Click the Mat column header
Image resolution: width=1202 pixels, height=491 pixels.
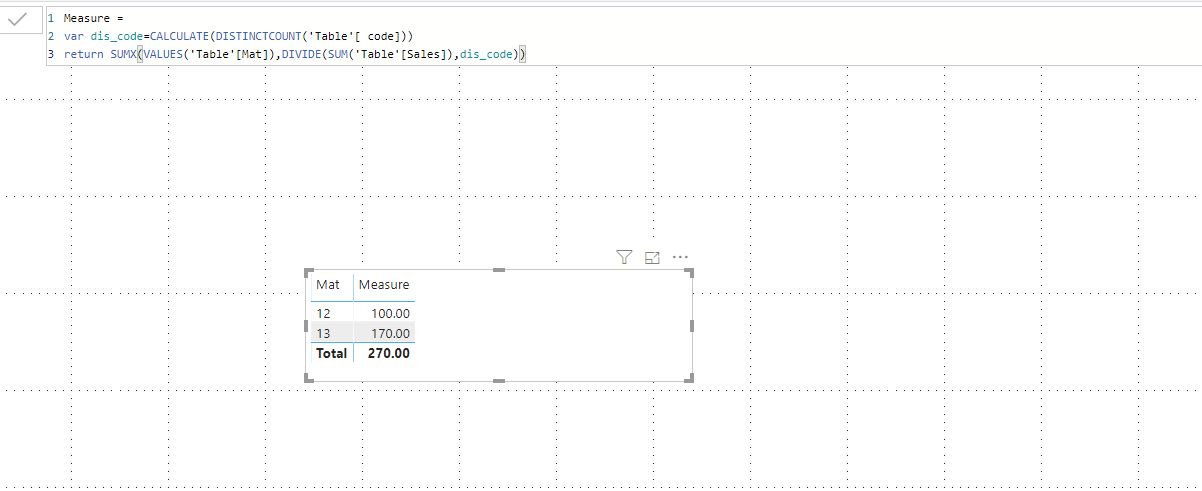pyautogui.click(x=328, y=285)
